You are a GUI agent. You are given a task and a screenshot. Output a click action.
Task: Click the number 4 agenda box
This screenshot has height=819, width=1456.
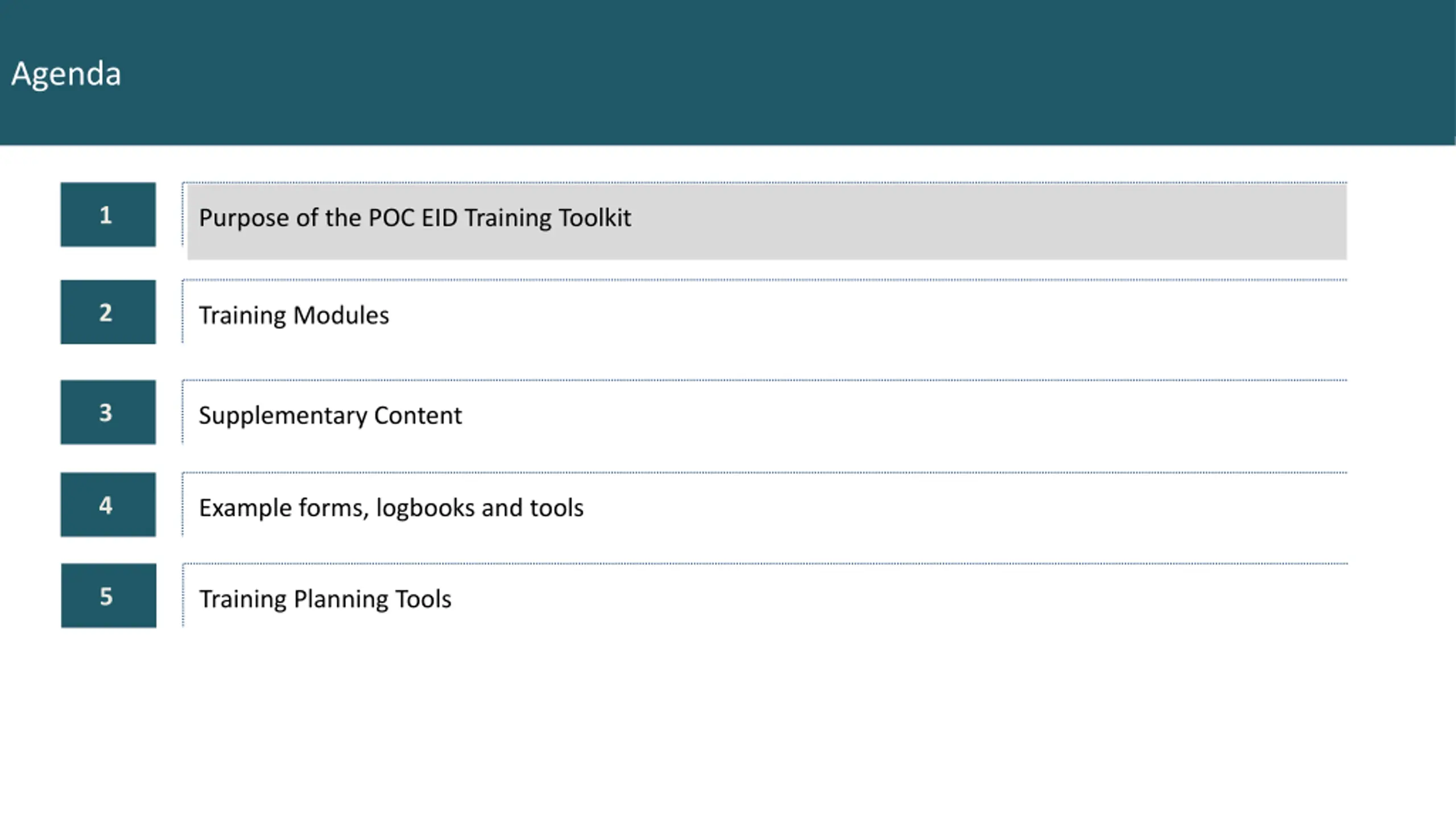108,504
